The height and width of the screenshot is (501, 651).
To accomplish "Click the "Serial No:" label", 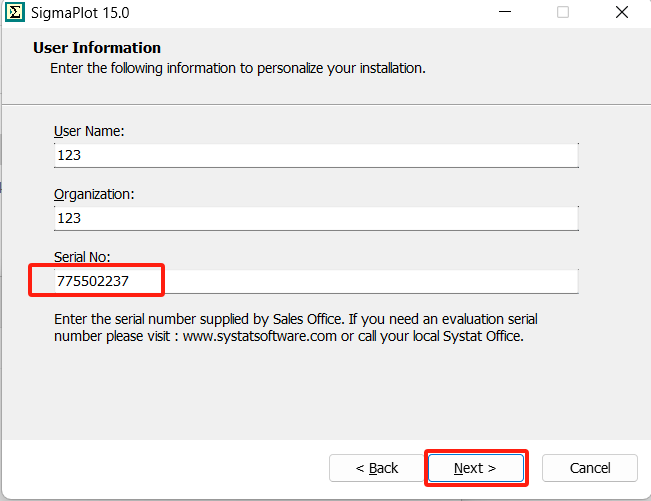I will click(x=84, y=256).
